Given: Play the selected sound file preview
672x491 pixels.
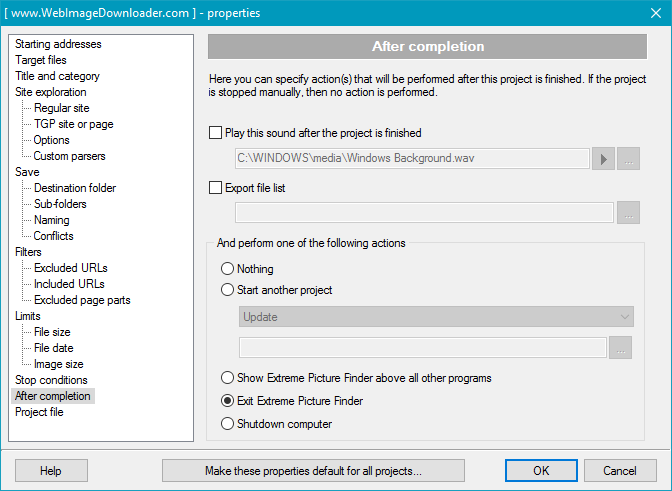Looking at the screenshot, I should 603,159.
